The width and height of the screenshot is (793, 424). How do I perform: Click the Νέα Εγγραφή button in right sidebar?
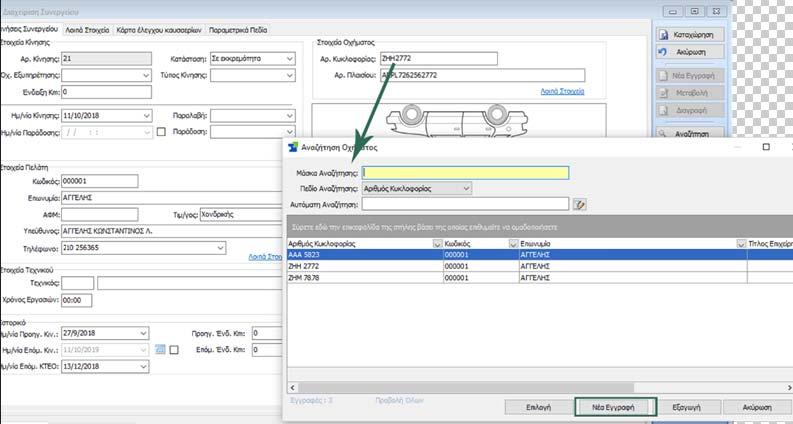tap(690, 76)
